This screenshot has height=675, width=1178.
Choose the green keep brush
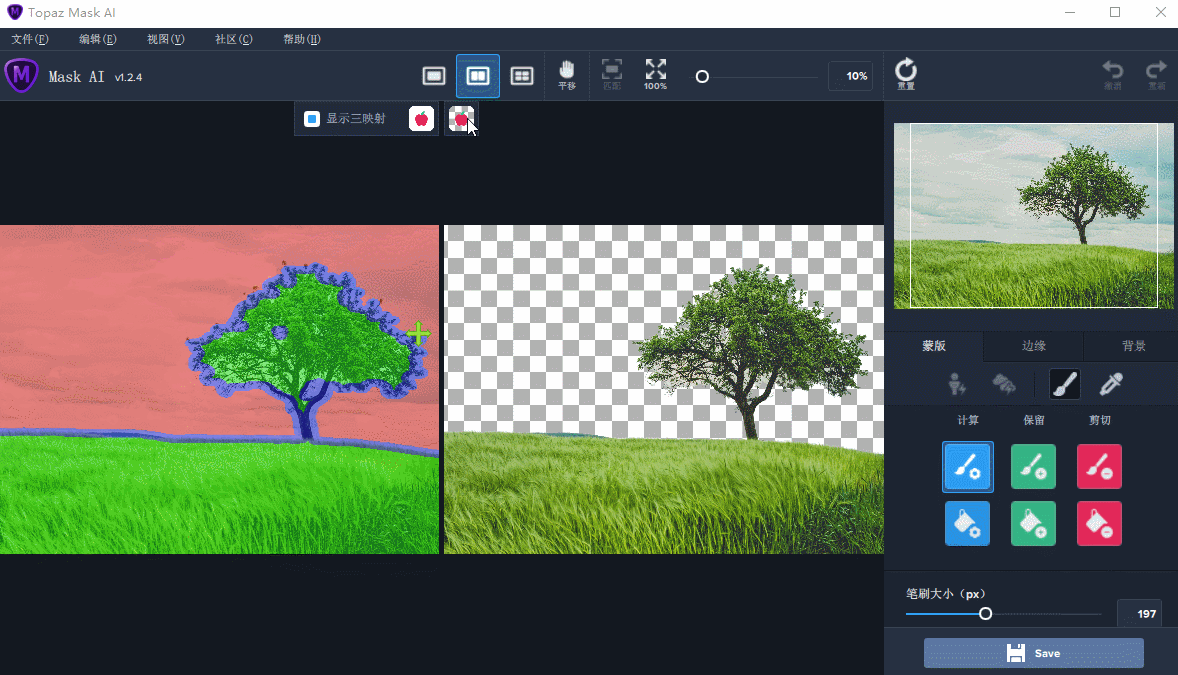[1033, 467]
